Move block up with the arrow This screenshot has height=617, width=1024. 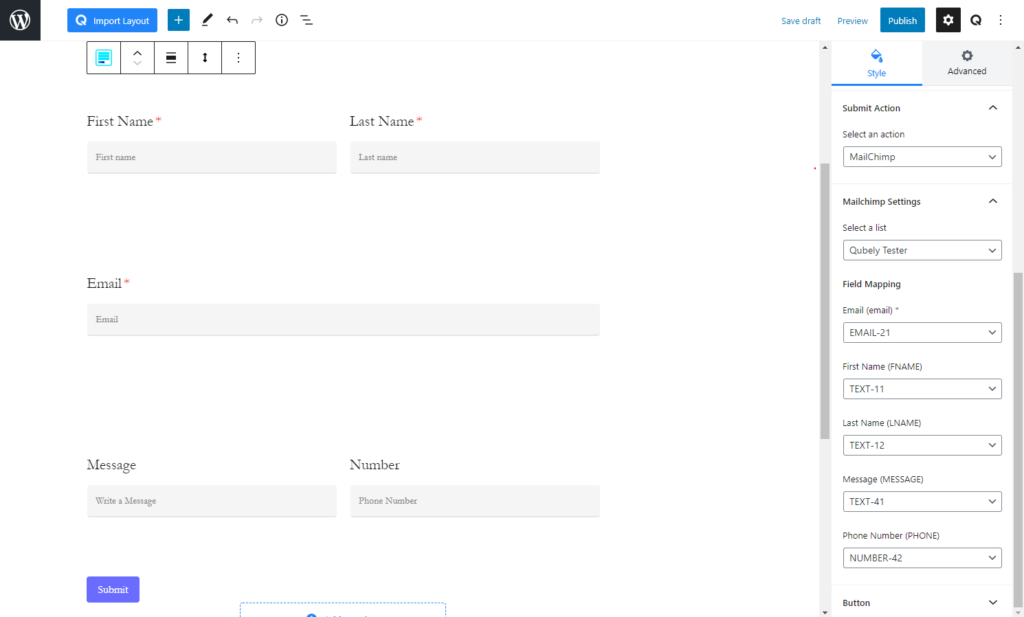click(x=137, y=53)
